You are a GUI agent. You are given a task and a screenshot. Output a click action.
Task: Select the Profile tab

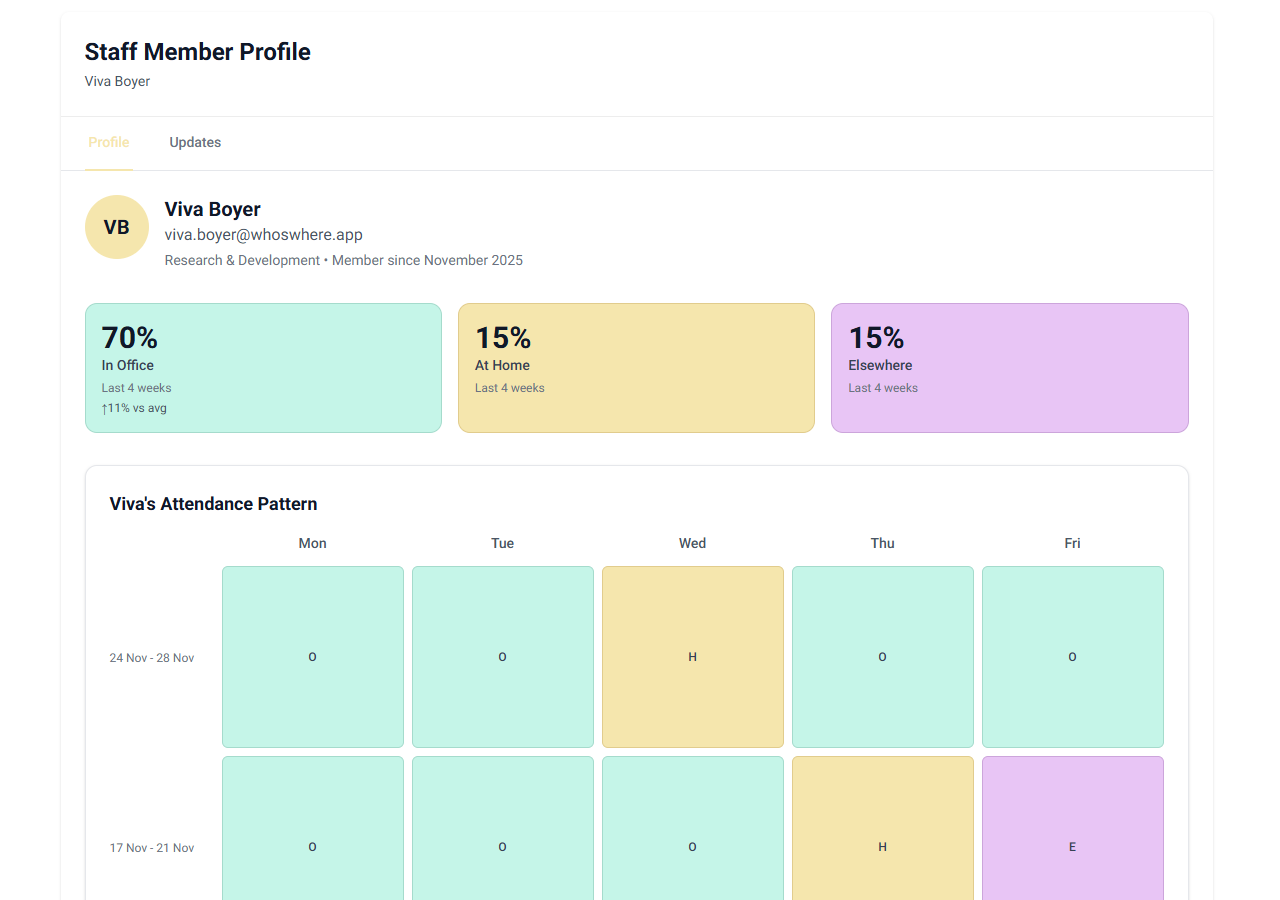click(108, 142)
